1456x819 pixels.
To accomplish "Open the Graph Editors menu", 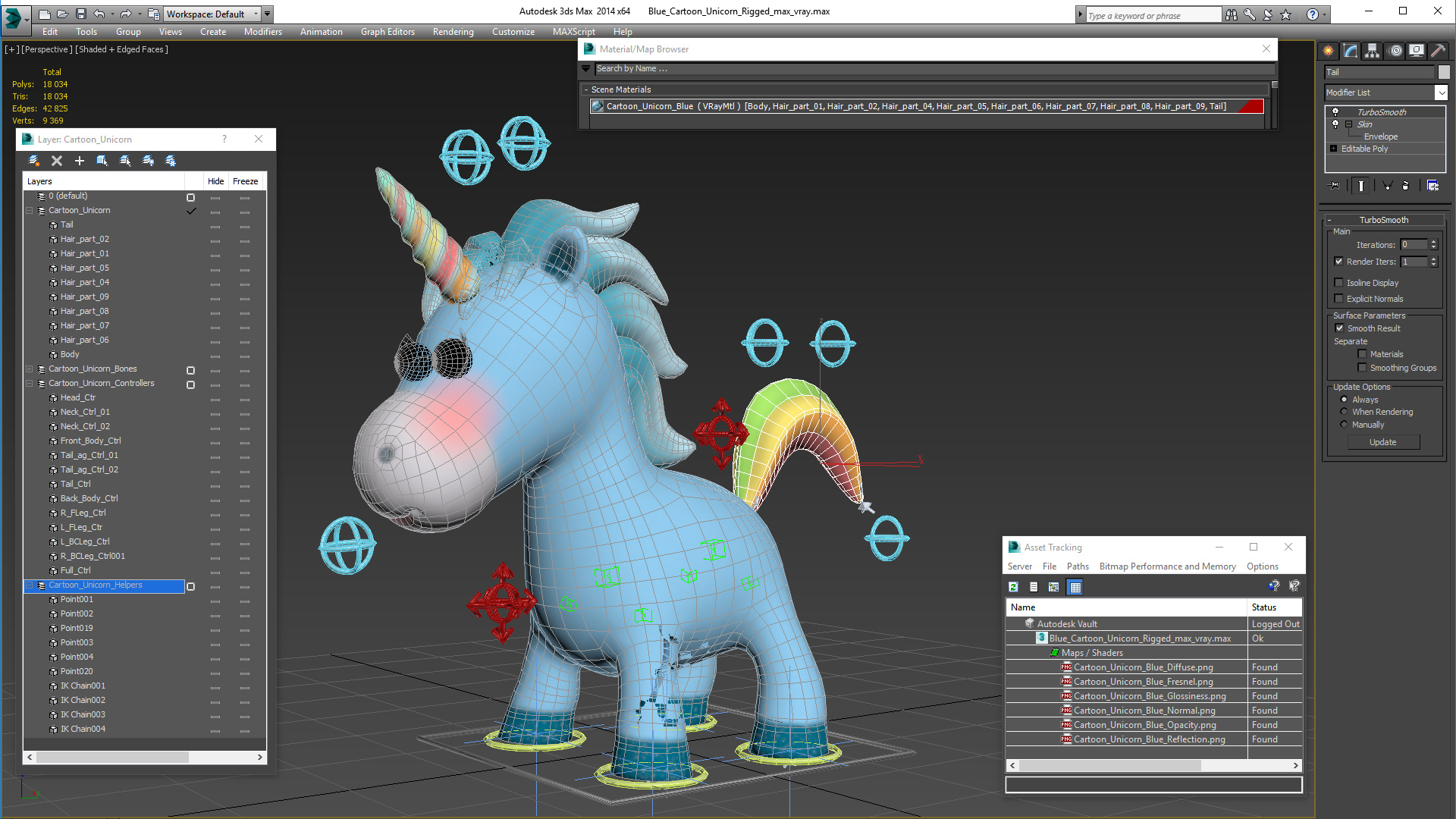I will [x=387, y=32].
